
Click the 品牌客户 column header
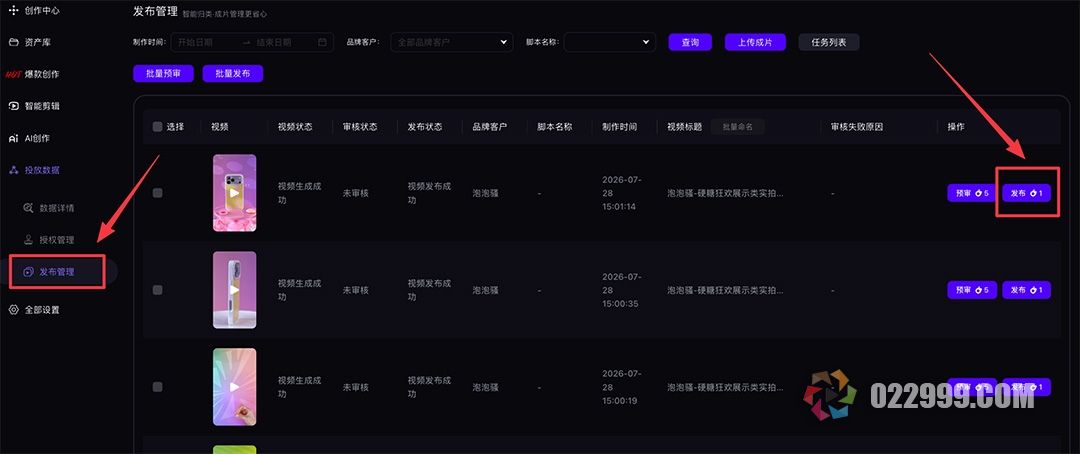click(490, 127)
